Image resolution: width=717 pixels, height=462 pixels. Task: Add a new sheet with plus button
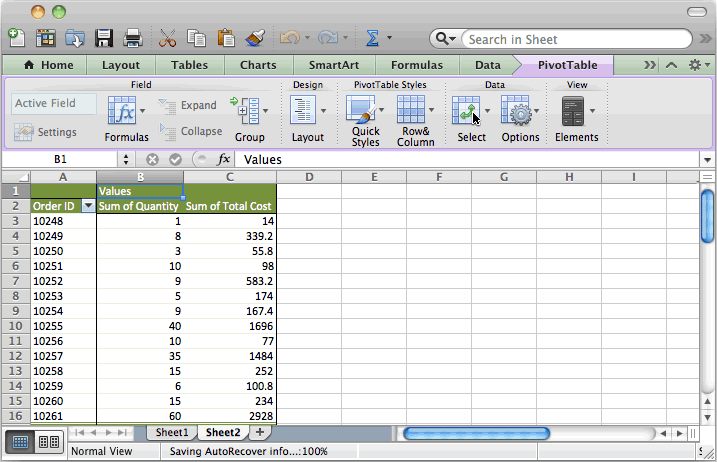[260, 432]
